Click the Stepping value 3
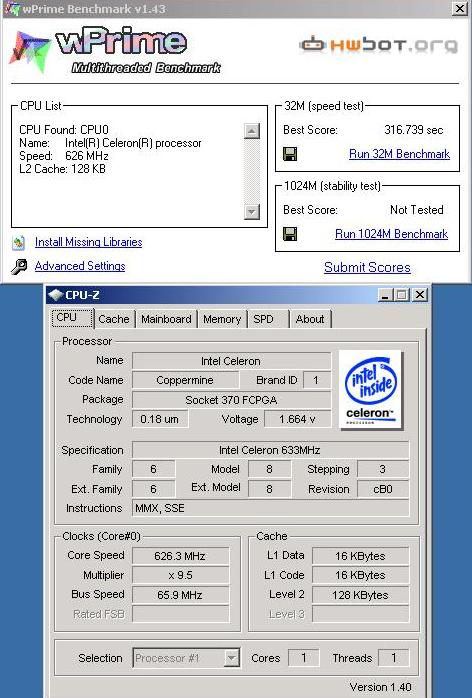 click(x=383, y=469)
